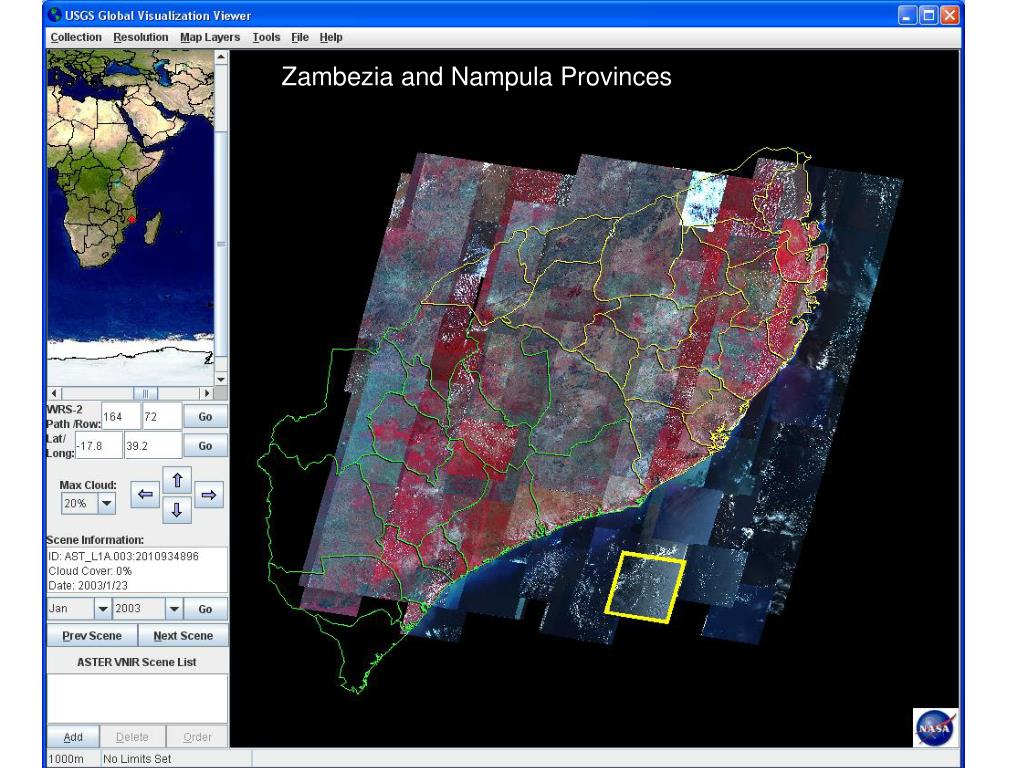Click the 1000m status bar entry
The width and height of the screenshot is (1024, 768).
pos(66,759)
